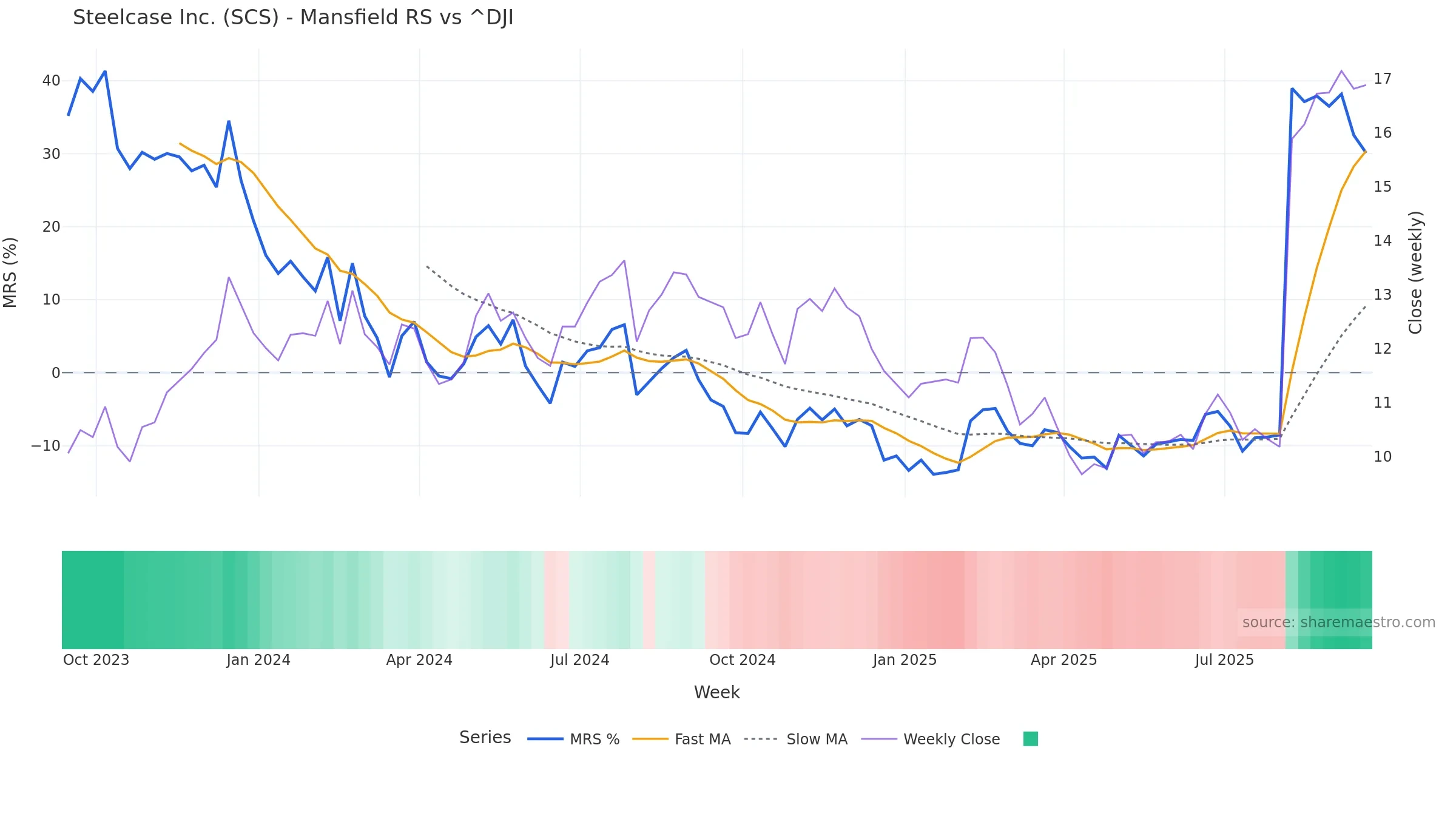This screenshot has height=819, width=1456.
Task: Toggle the Weekly Close legend entry
Action: pyautogui.click(x=931, y=739)
